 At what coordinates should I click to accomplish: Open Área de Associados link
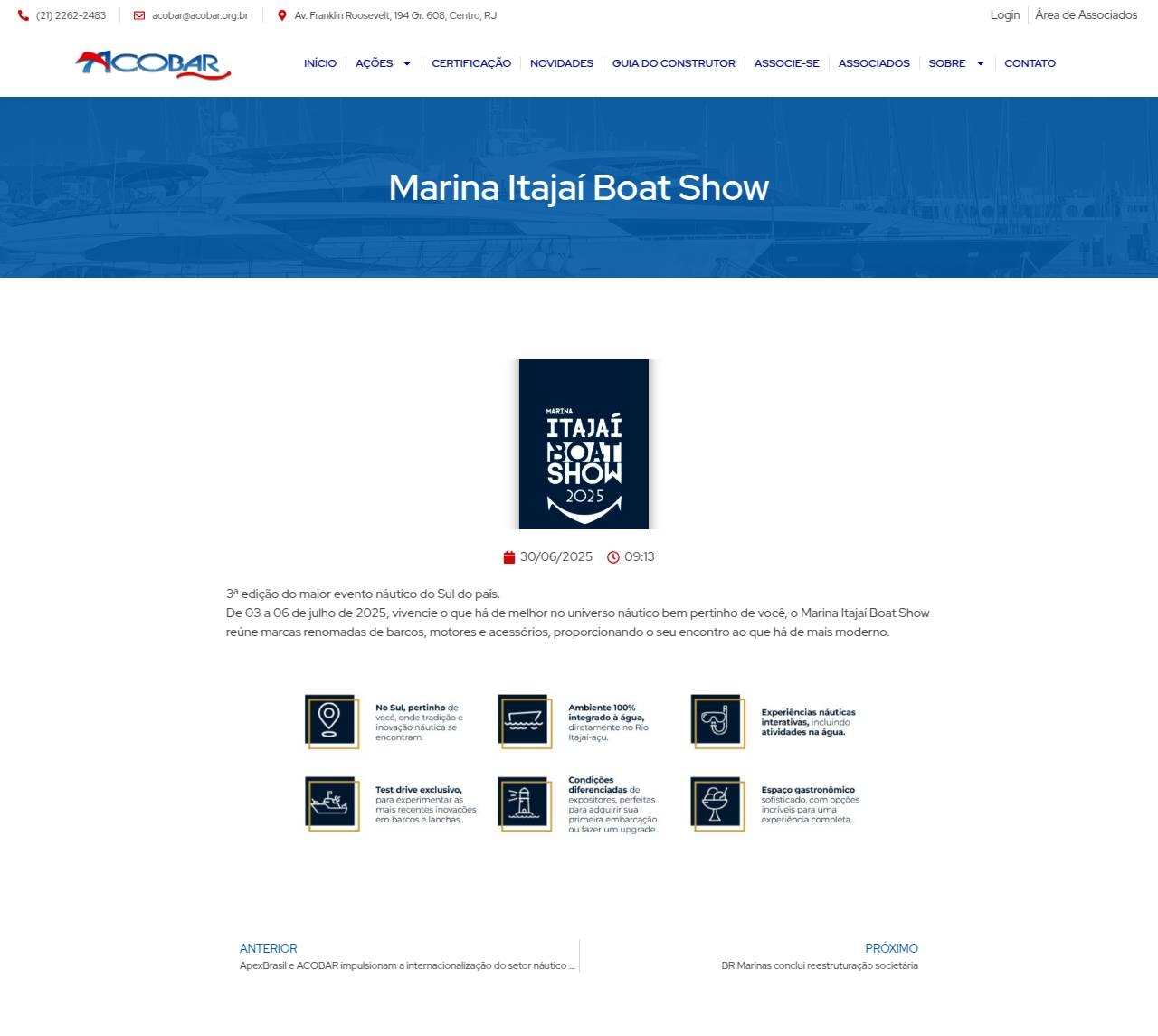click(1086, 15)
